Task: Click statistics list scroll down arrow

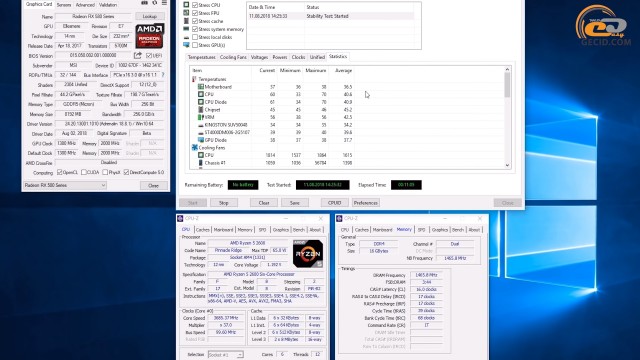Action: 507,165
